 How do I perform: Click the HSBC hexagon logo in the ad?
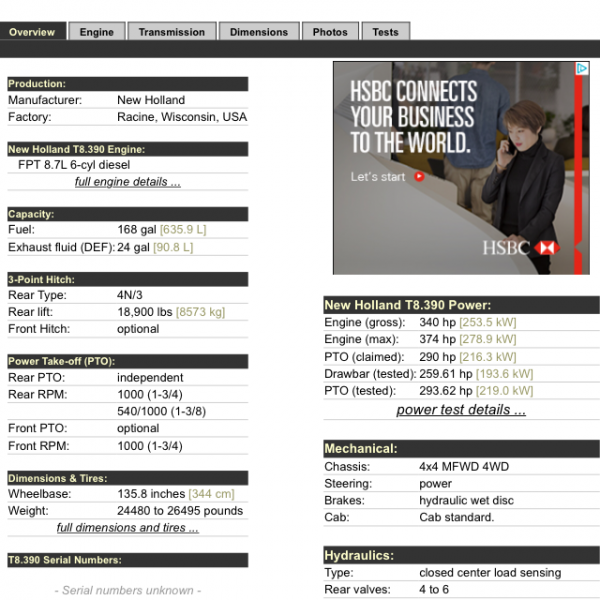pyautogui.click(x=547, y=248)
